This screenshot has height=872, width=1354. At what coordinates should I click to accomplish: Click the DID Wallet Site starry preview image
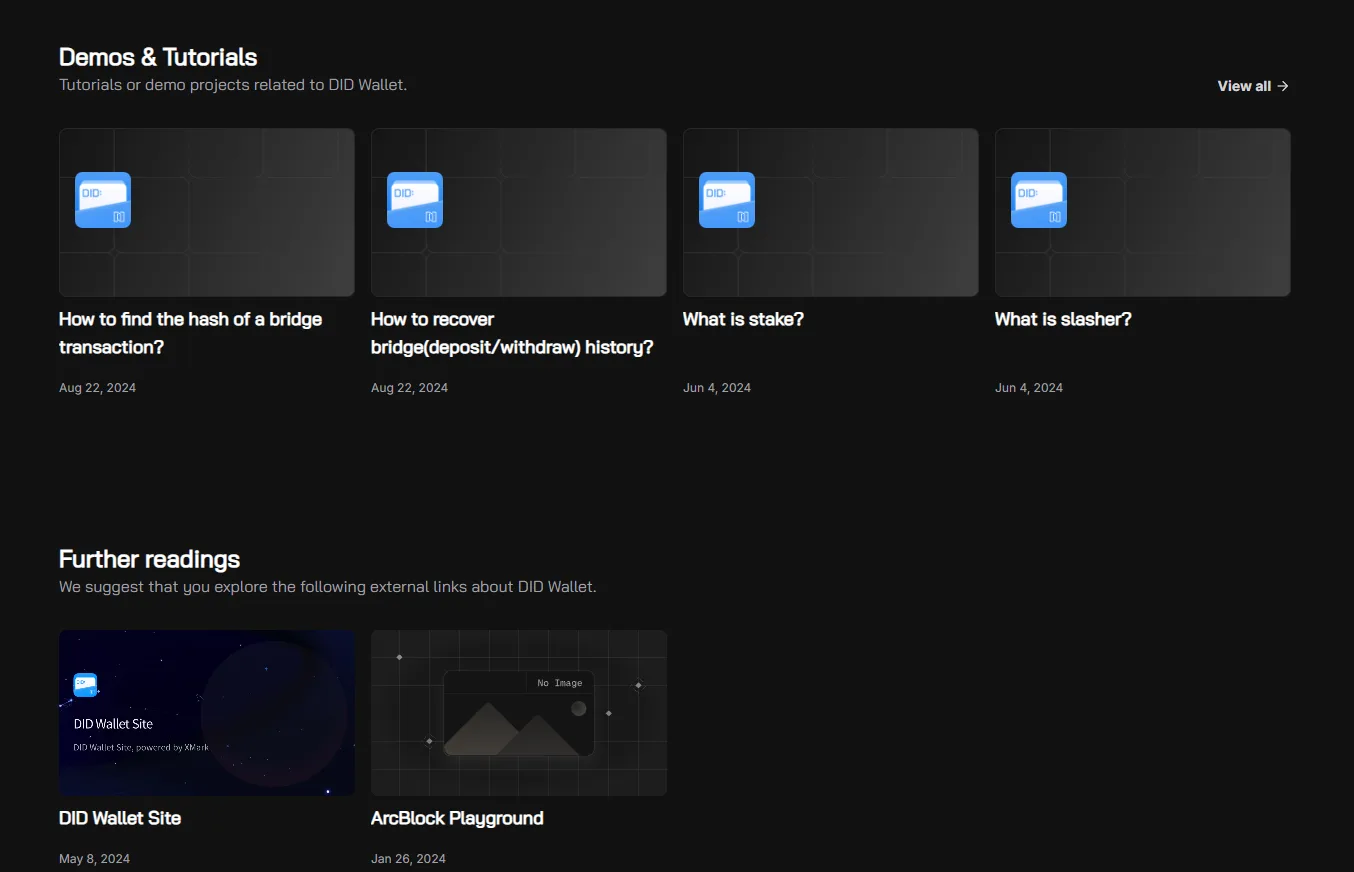[207, 713]
